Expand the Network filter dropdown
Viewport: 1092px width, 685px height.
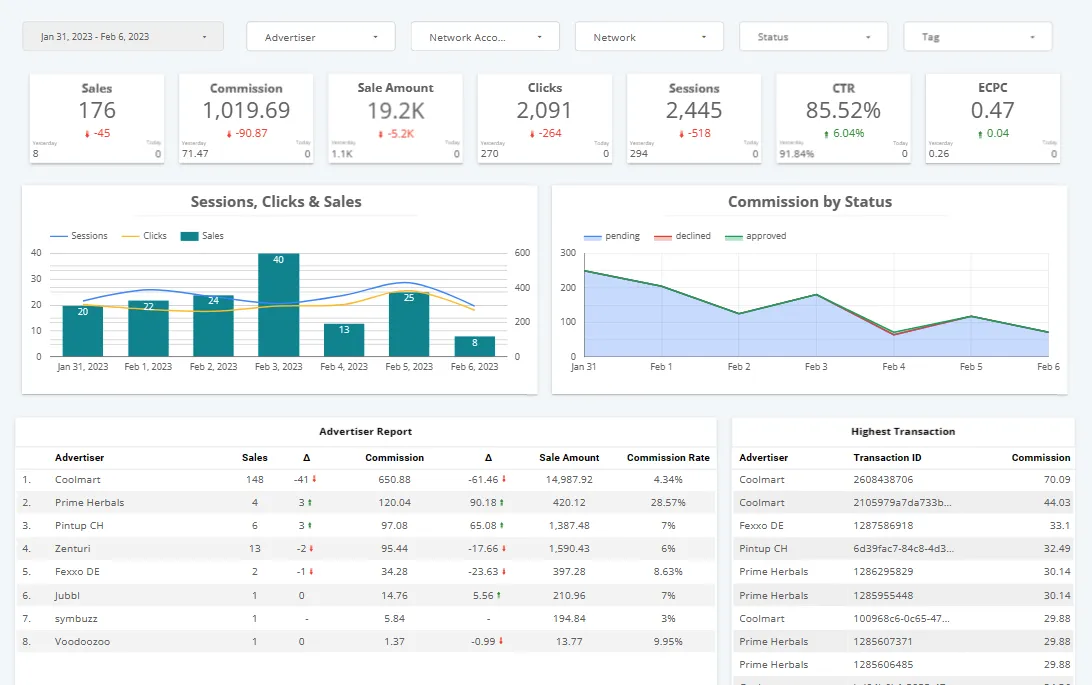coord(648,37)
